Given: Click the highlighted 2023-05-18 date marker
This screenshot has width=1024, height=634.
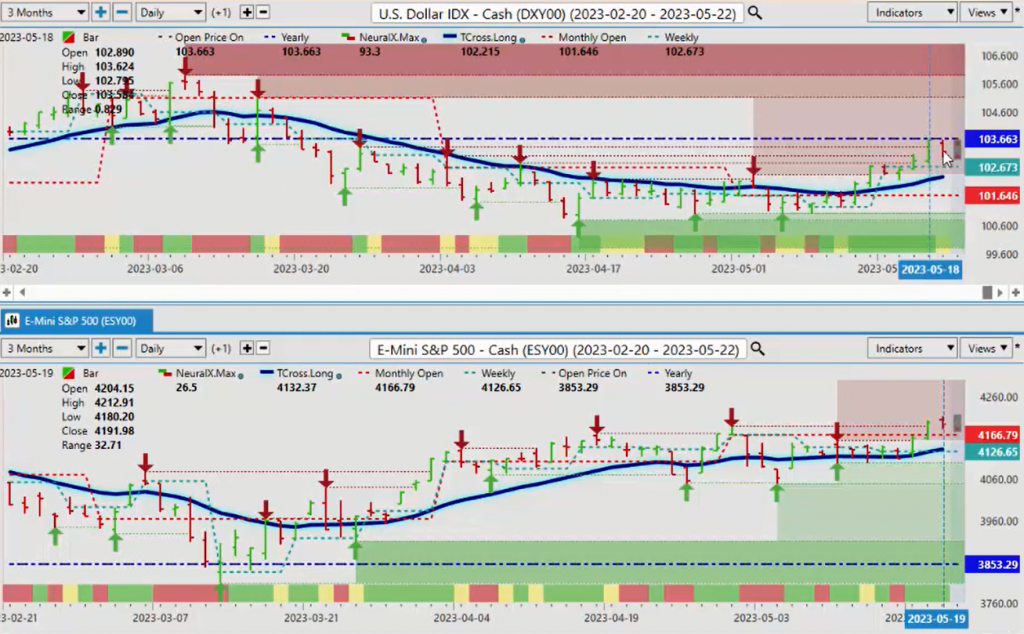Looking at the screenshot, I should [x=930, y=269].
